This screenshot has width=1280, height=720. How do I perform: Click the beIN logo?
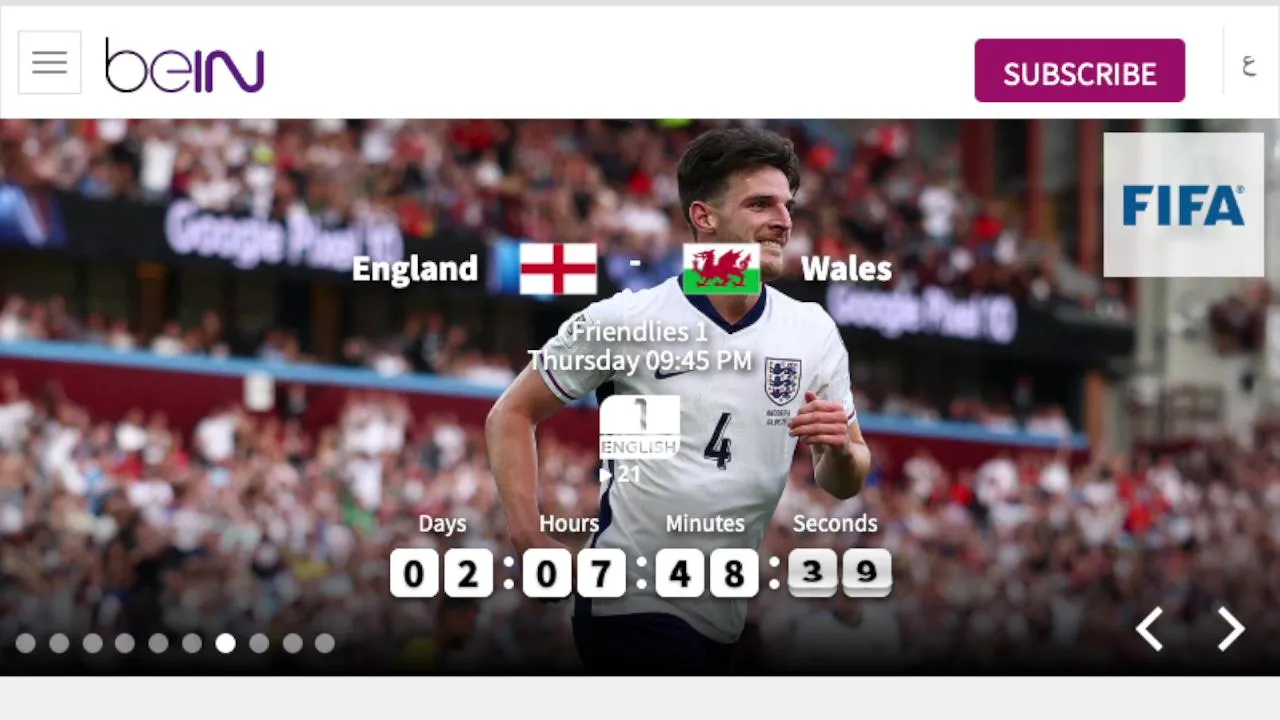[x=184, y=67]
